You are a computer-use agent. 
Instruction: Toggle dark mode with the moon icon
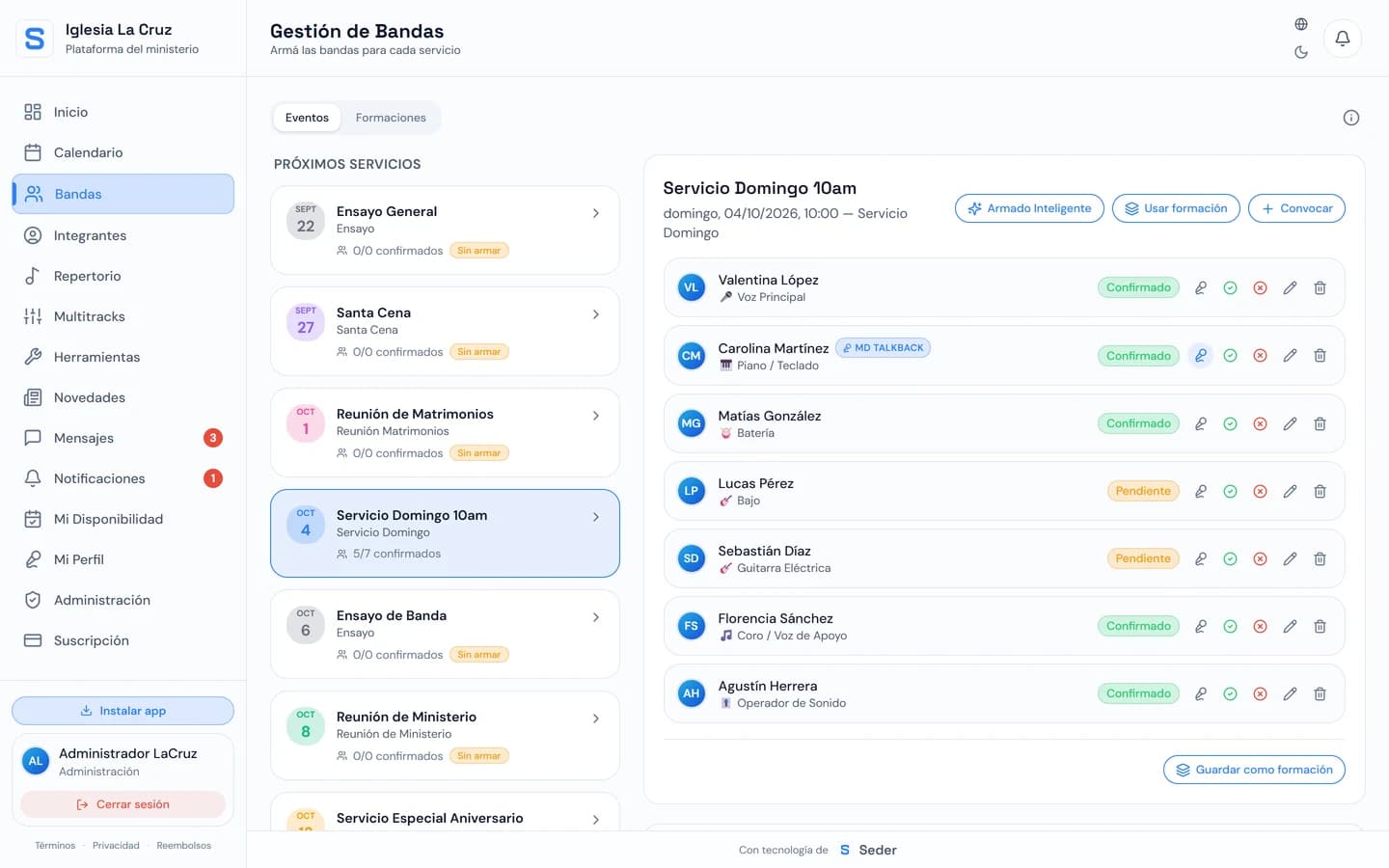coord(1301,52)
